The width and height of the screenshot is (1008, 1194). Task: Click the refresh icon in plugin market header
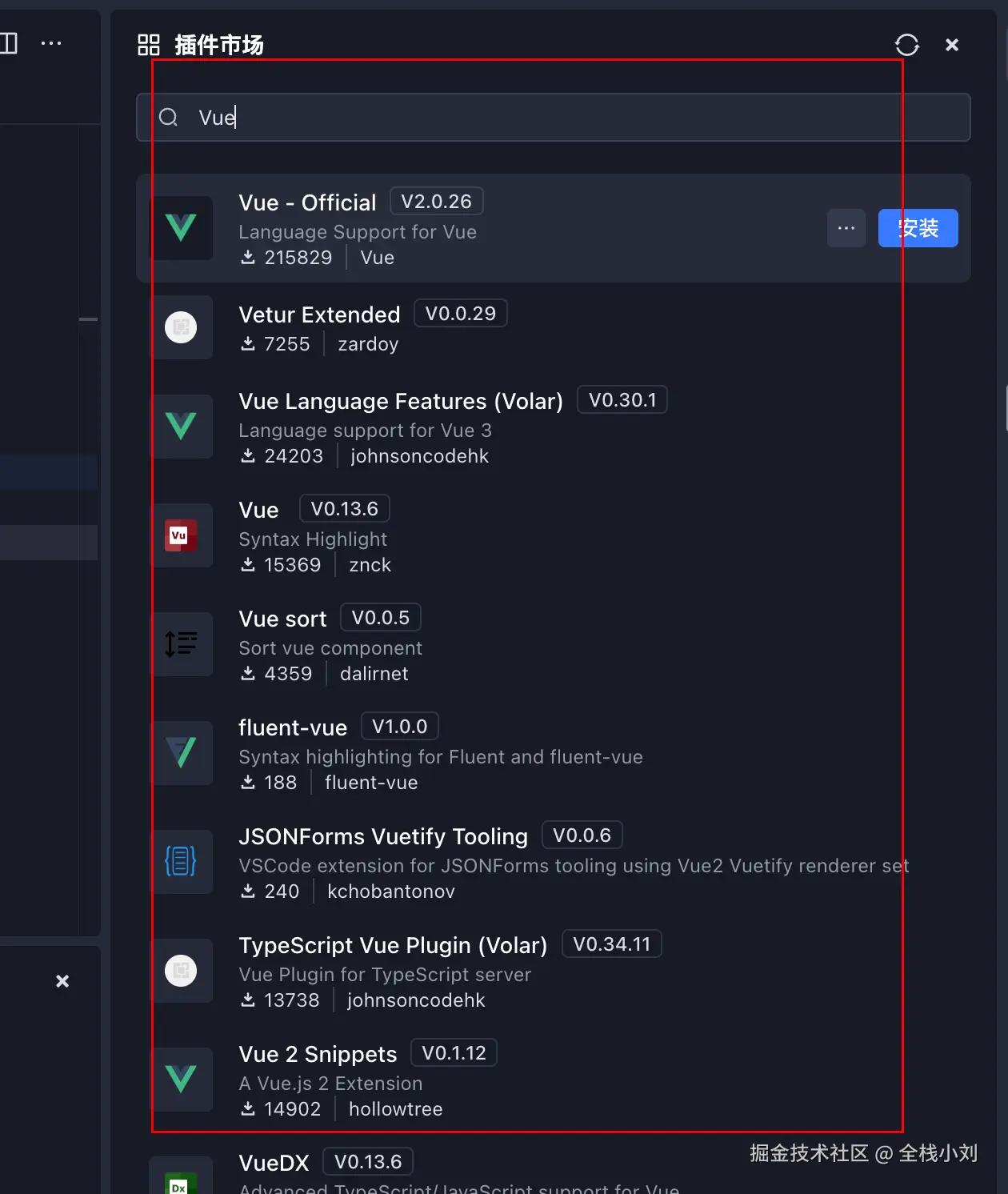906,45
